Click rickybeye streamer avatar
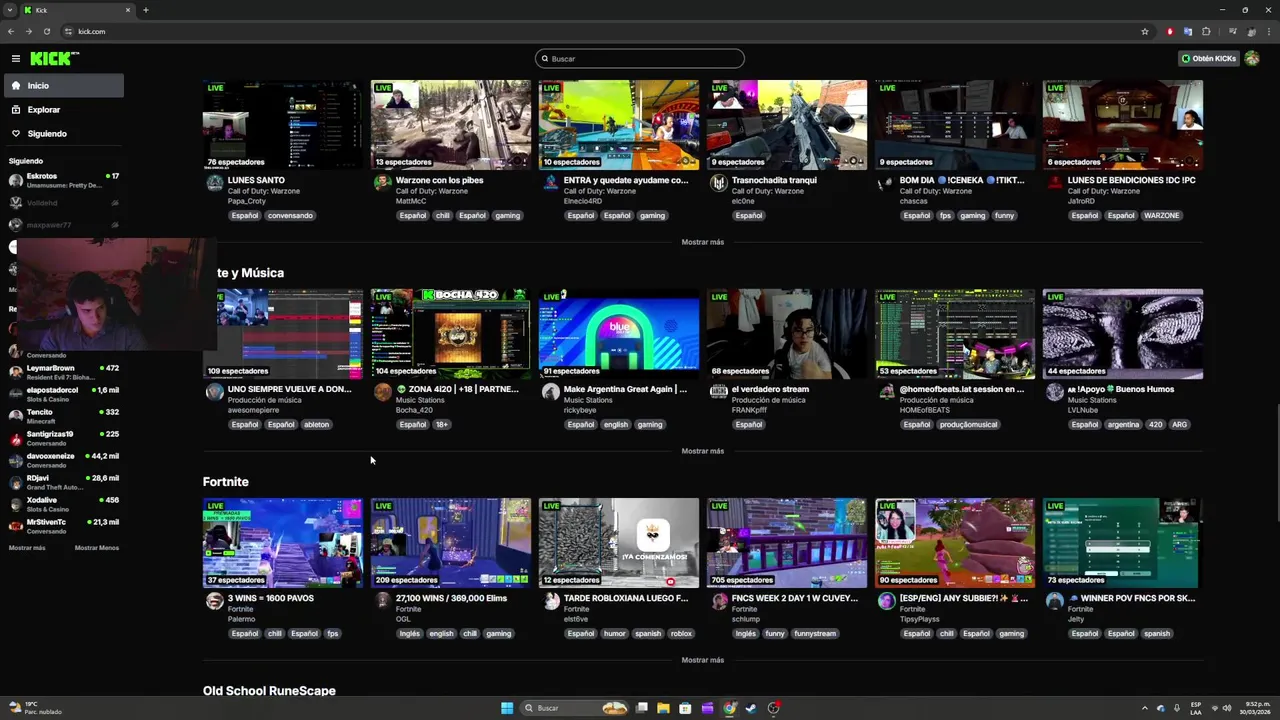The height and width of the screenshot is (720, 1280). 550,392
